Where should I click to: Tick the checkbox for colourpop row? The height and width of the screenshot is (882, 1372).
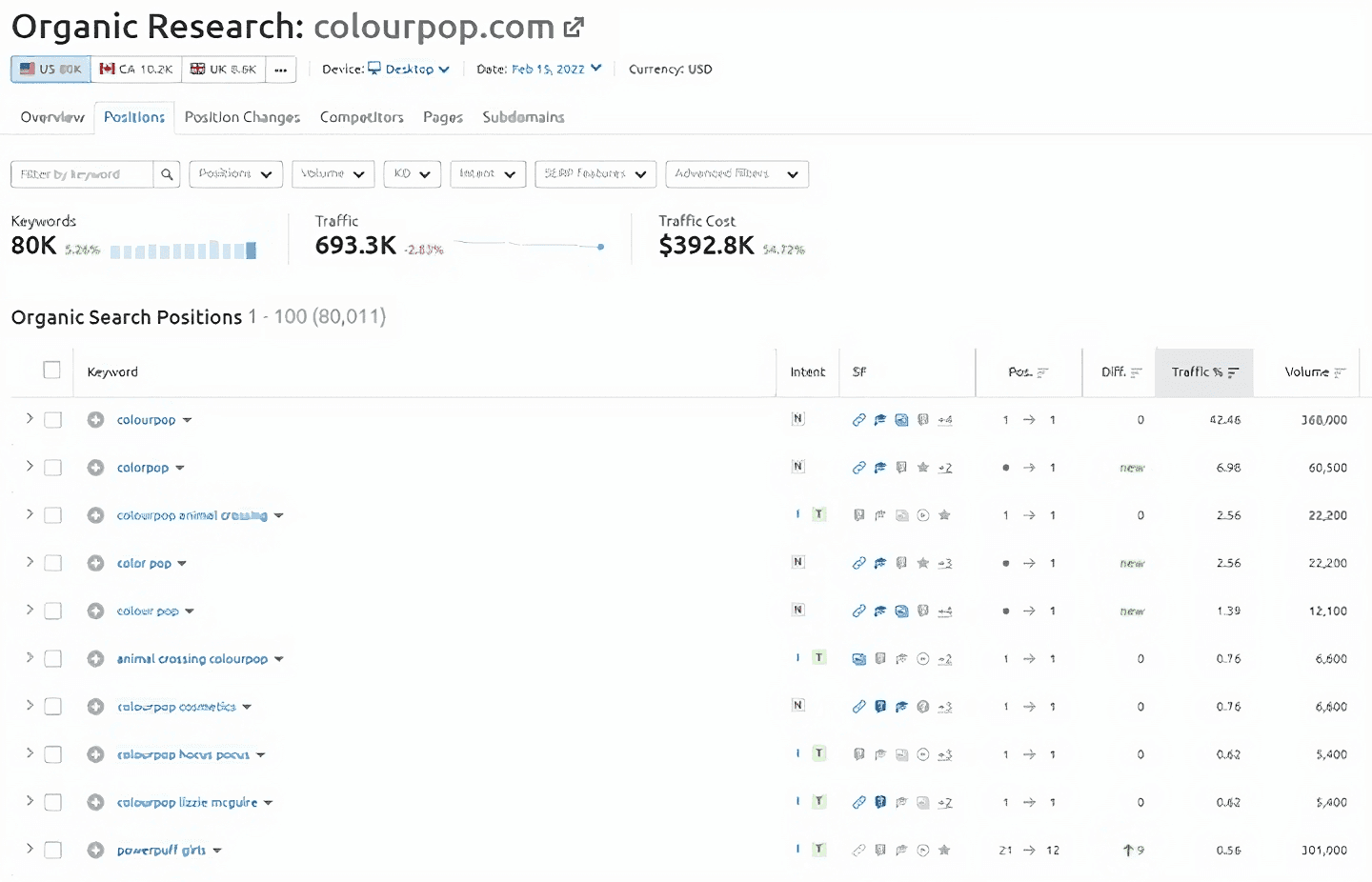53,420
